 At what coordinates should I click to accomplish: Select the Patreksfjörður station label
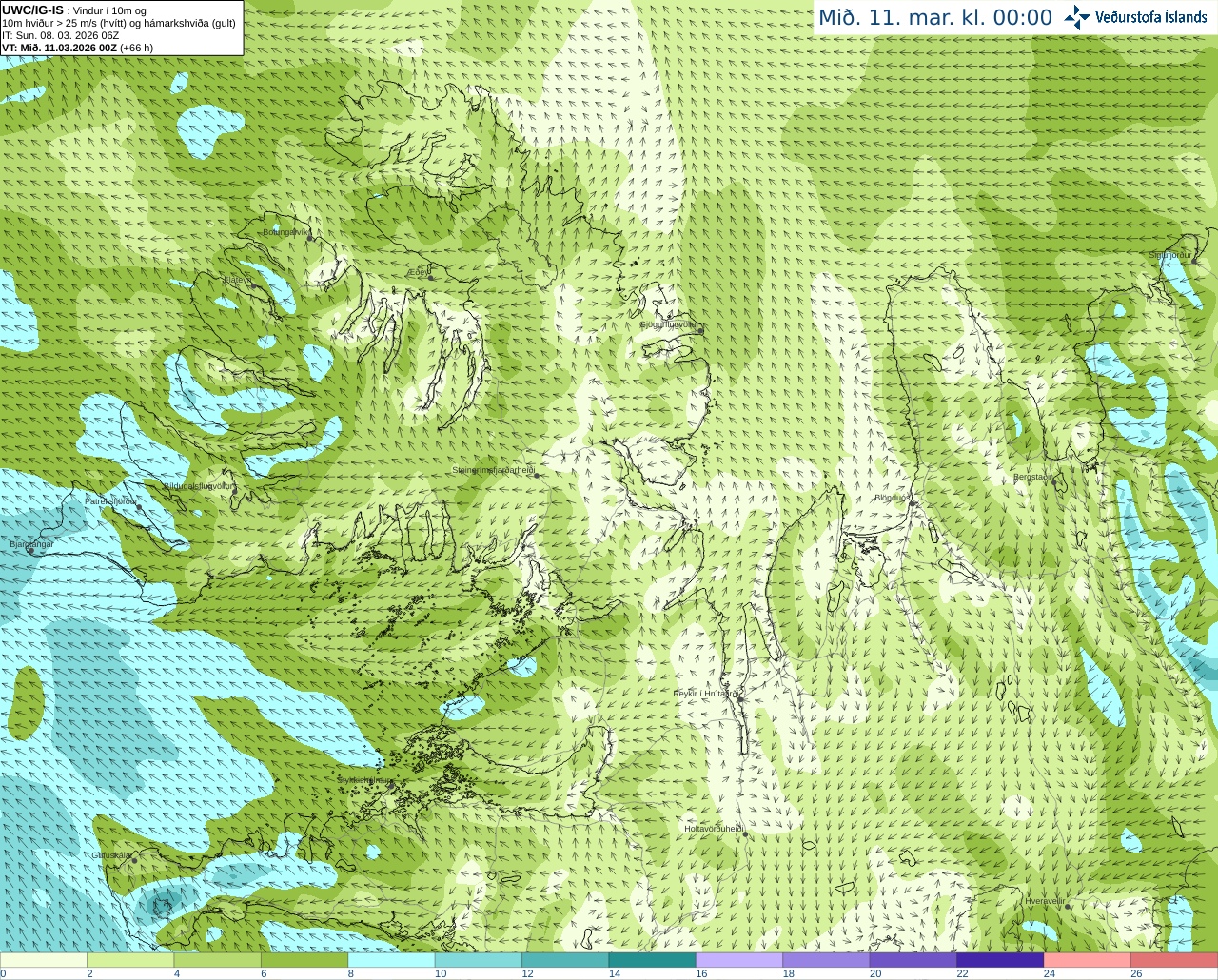[x=111, y=500]
